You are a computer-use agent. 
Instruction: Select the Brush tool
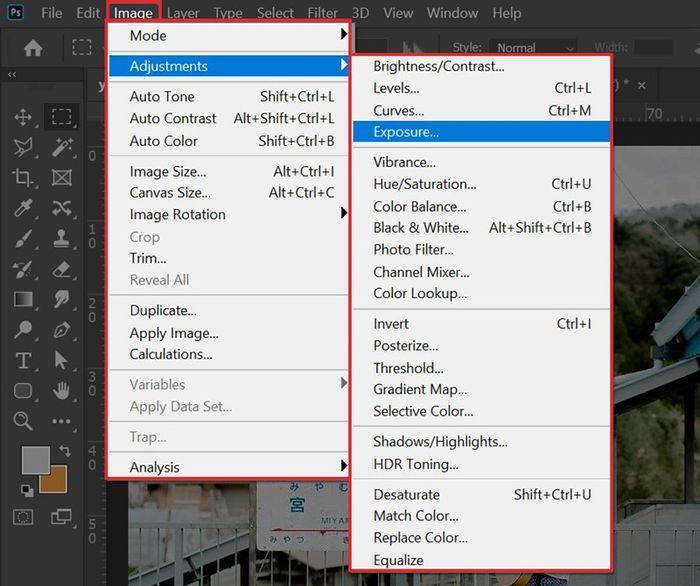point(23,238)
